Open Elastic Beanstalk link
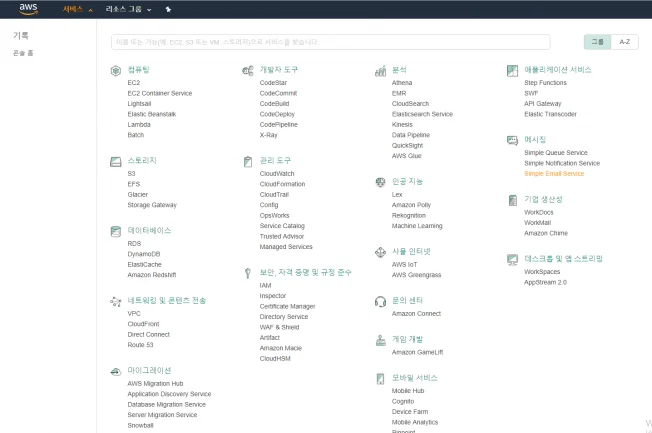The image size is (652, 433). [152, 114]
